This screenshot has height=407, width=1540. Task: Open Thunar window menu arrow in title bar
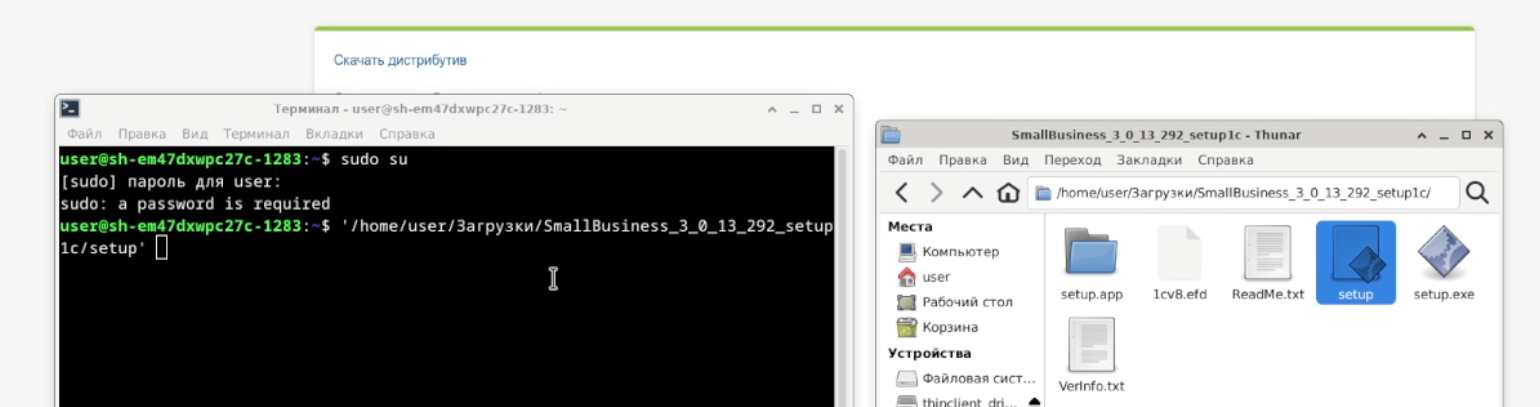click(x=1422, y=135)
